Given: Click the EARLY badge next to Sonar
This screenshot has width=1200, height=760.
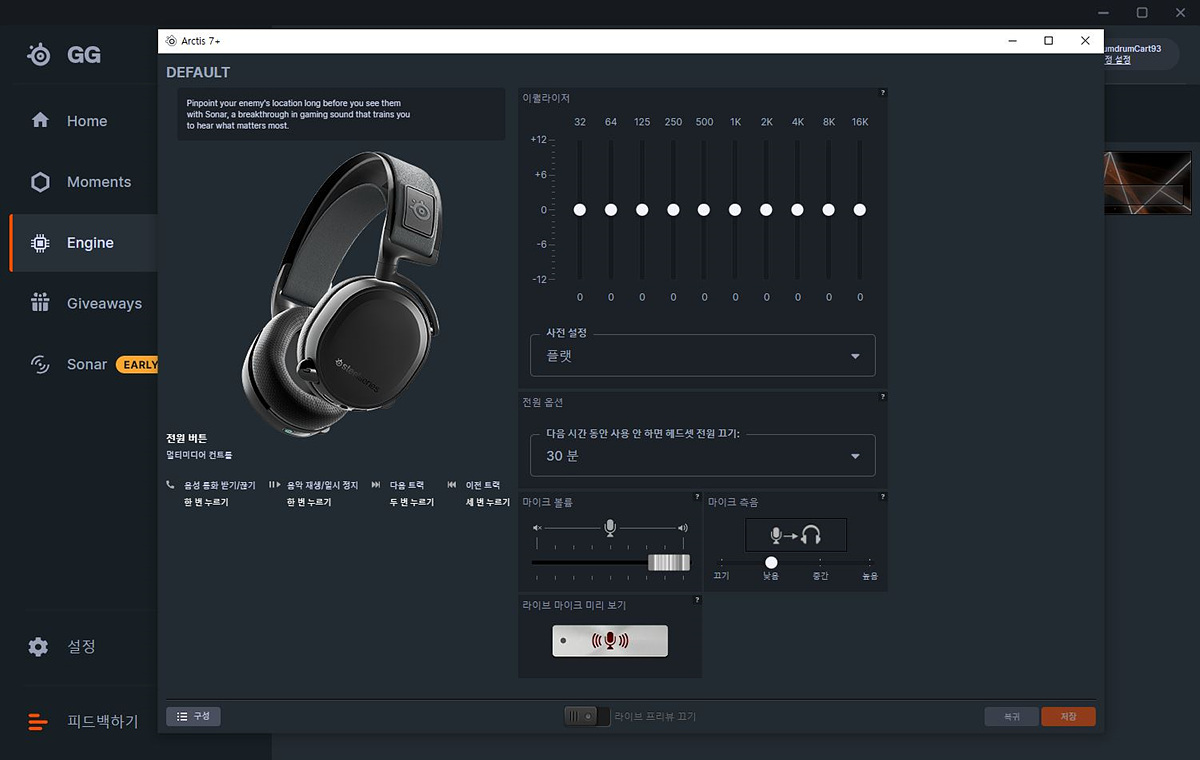Looking at the screenshot, I should [x=137, y=365].
